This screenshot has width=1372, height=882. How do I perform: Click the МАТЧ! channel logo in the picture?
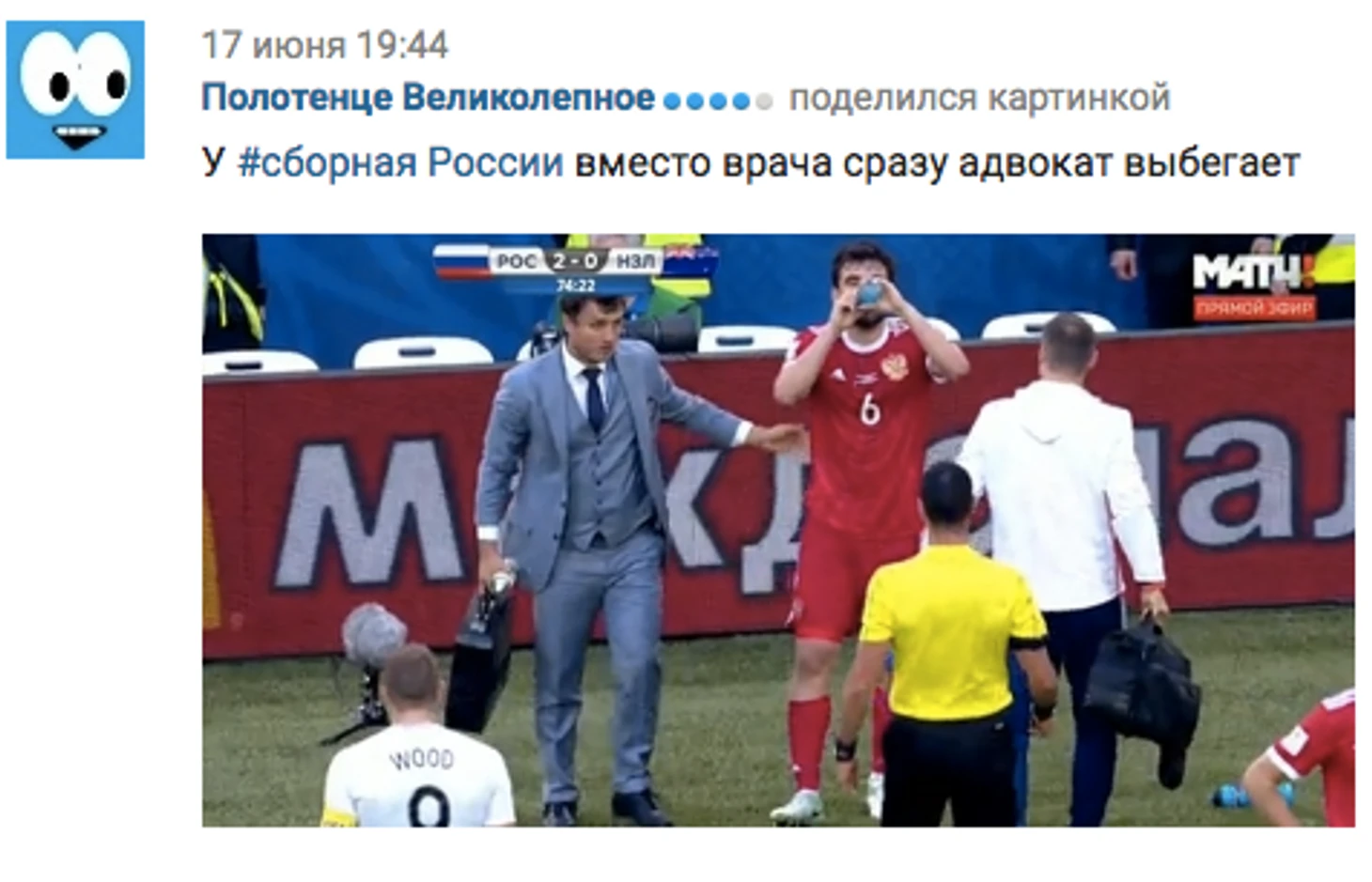1254,272
